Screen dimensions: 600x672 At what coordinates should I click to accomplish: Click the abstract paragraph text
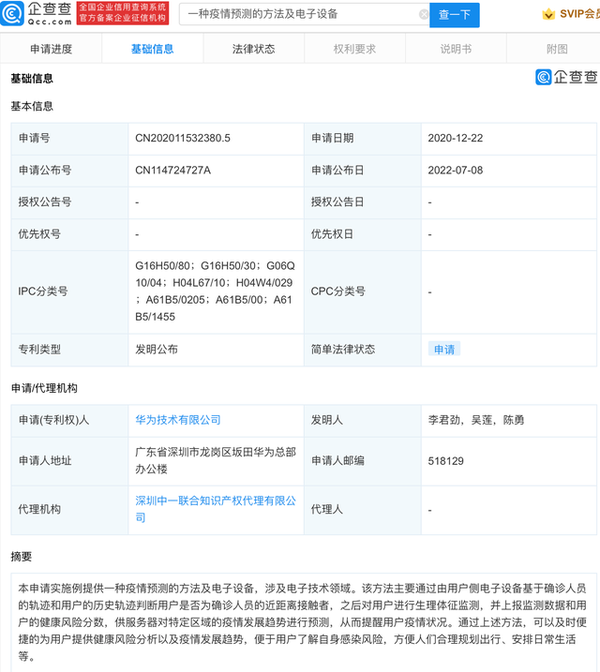[x=303, y=622]
